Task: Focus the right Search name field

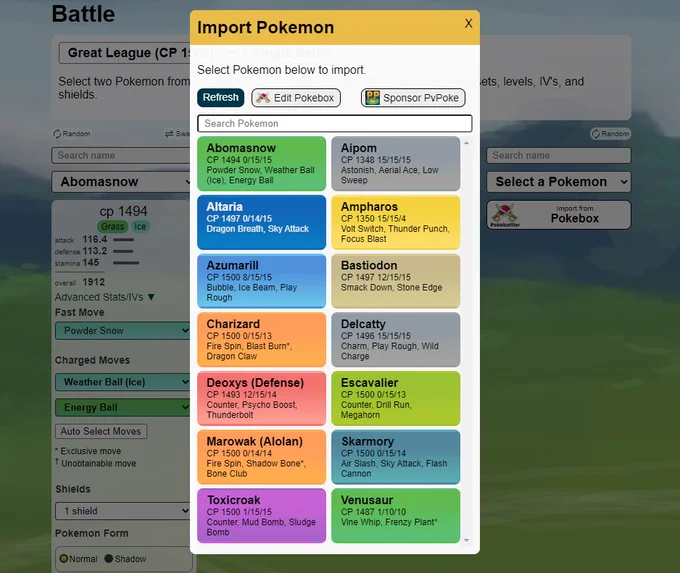Action: (559, 155)
